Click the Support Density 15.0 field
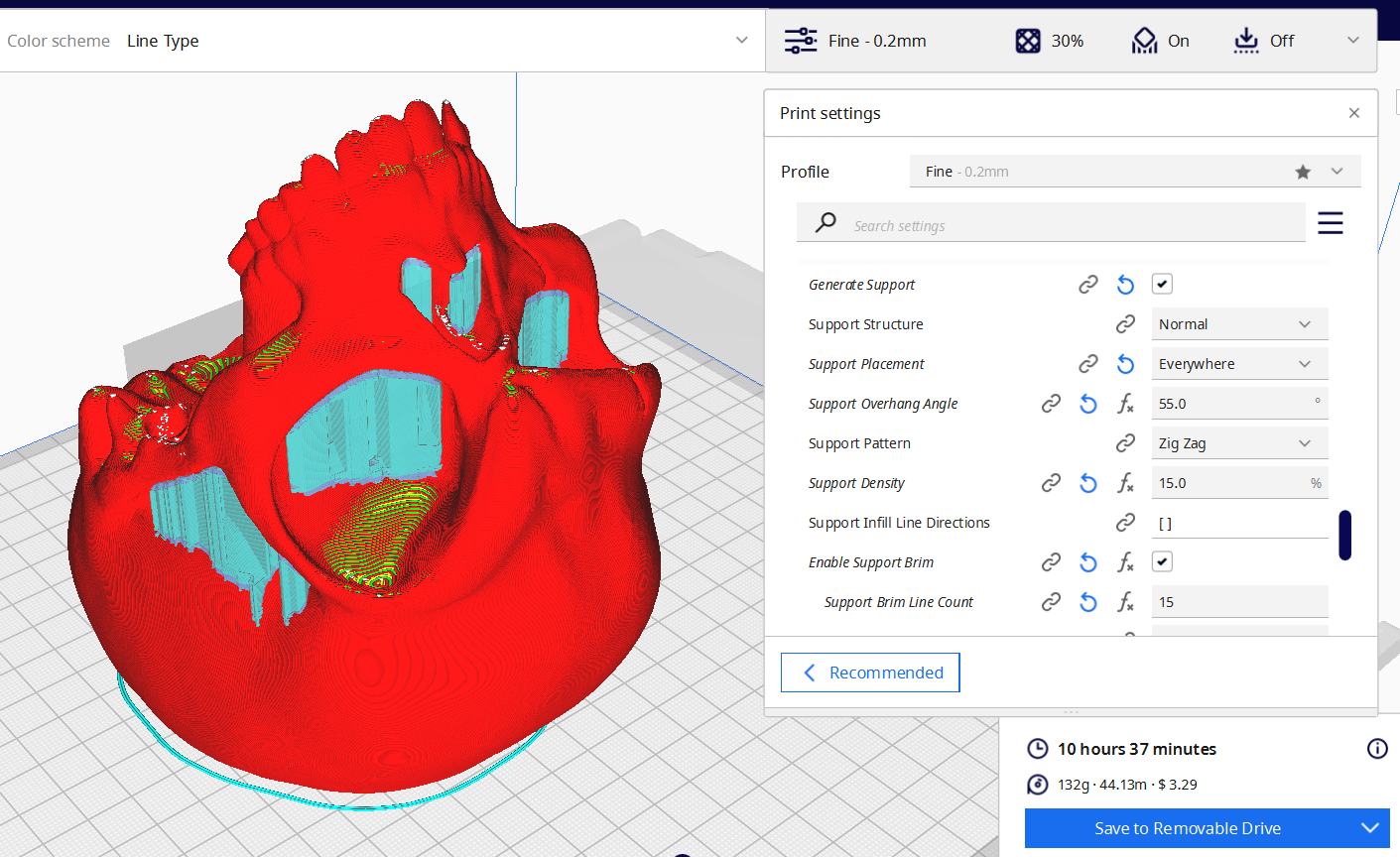Viewport: 1400px width, 857px height. (1239, 483)
